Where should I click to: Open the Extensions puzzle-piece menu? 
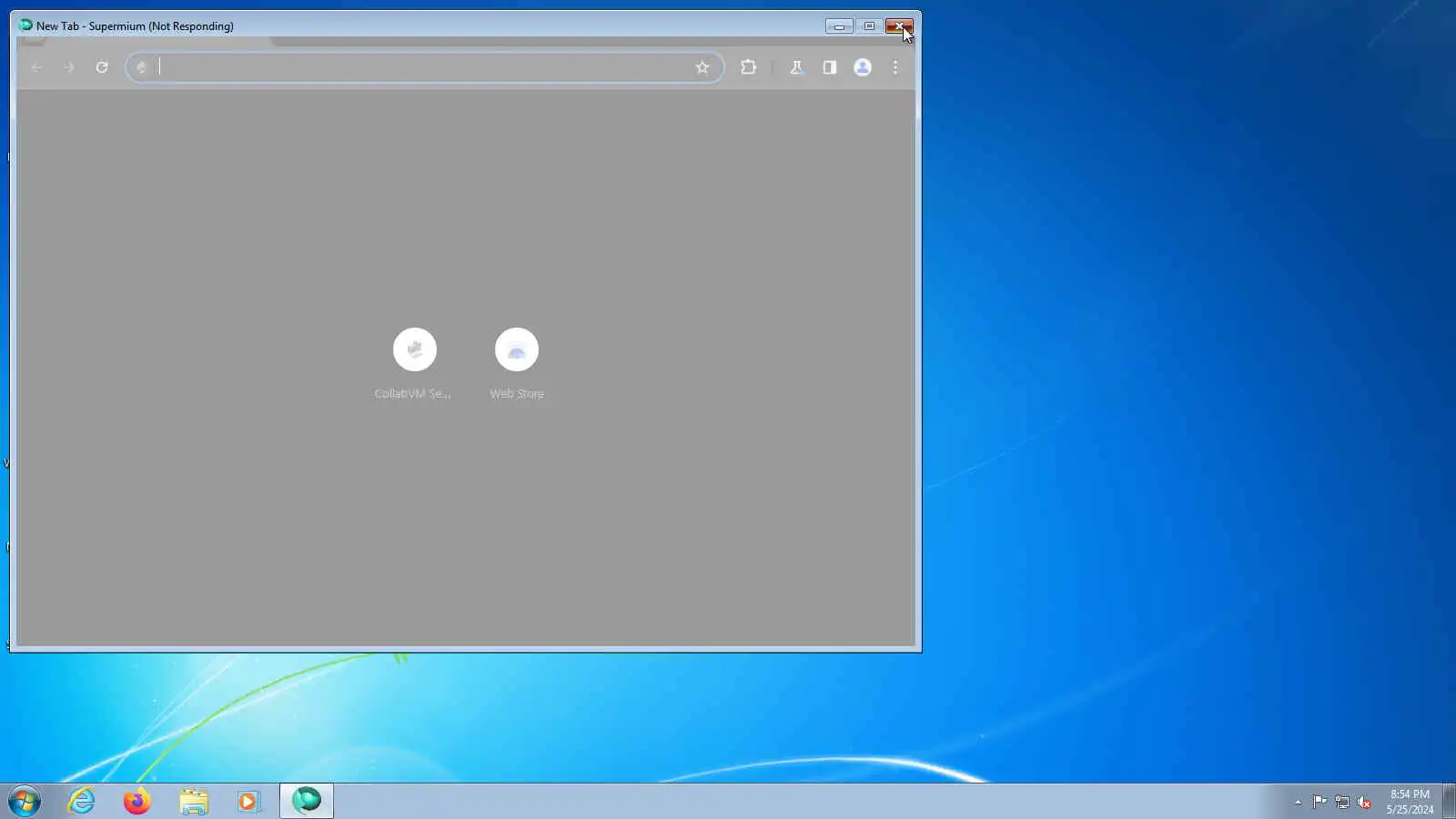749,67
